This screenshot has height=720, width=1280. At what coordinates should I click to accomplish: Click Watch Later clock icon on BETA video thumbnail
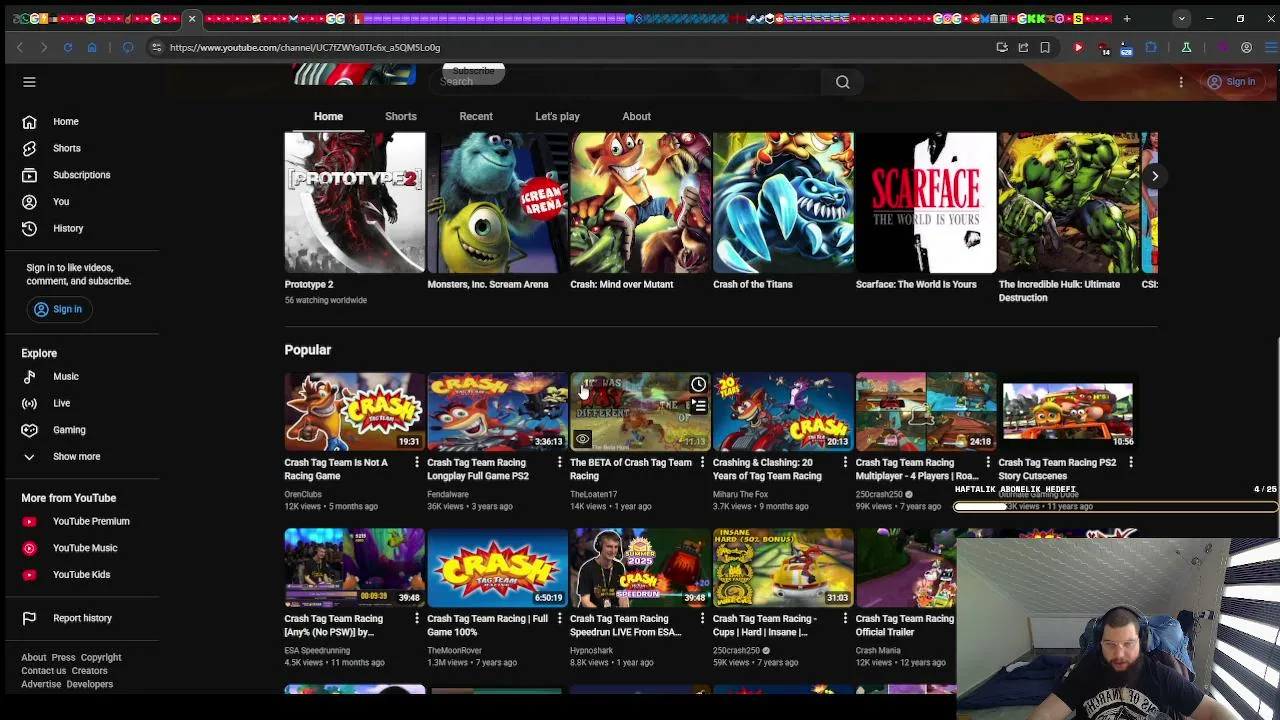(698, 384)
